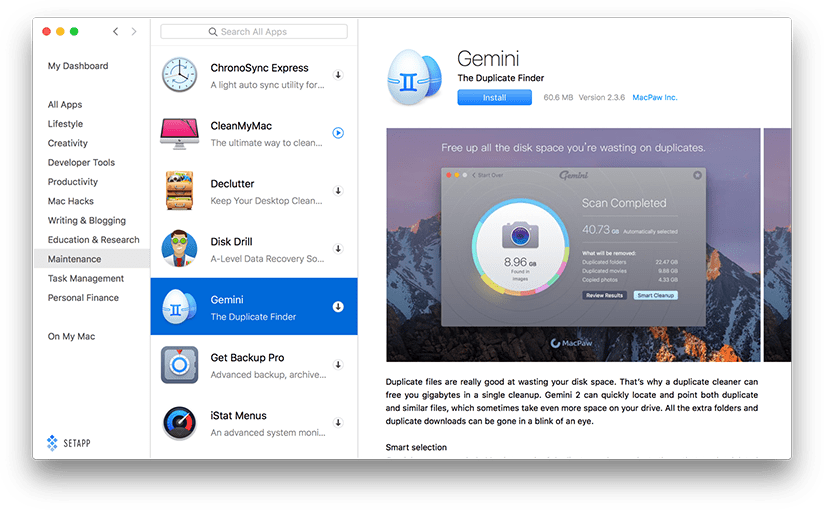This screenshot has height=510, width=824.
Task: Click the blue Install button for Gemini
Action: point(494,98)
